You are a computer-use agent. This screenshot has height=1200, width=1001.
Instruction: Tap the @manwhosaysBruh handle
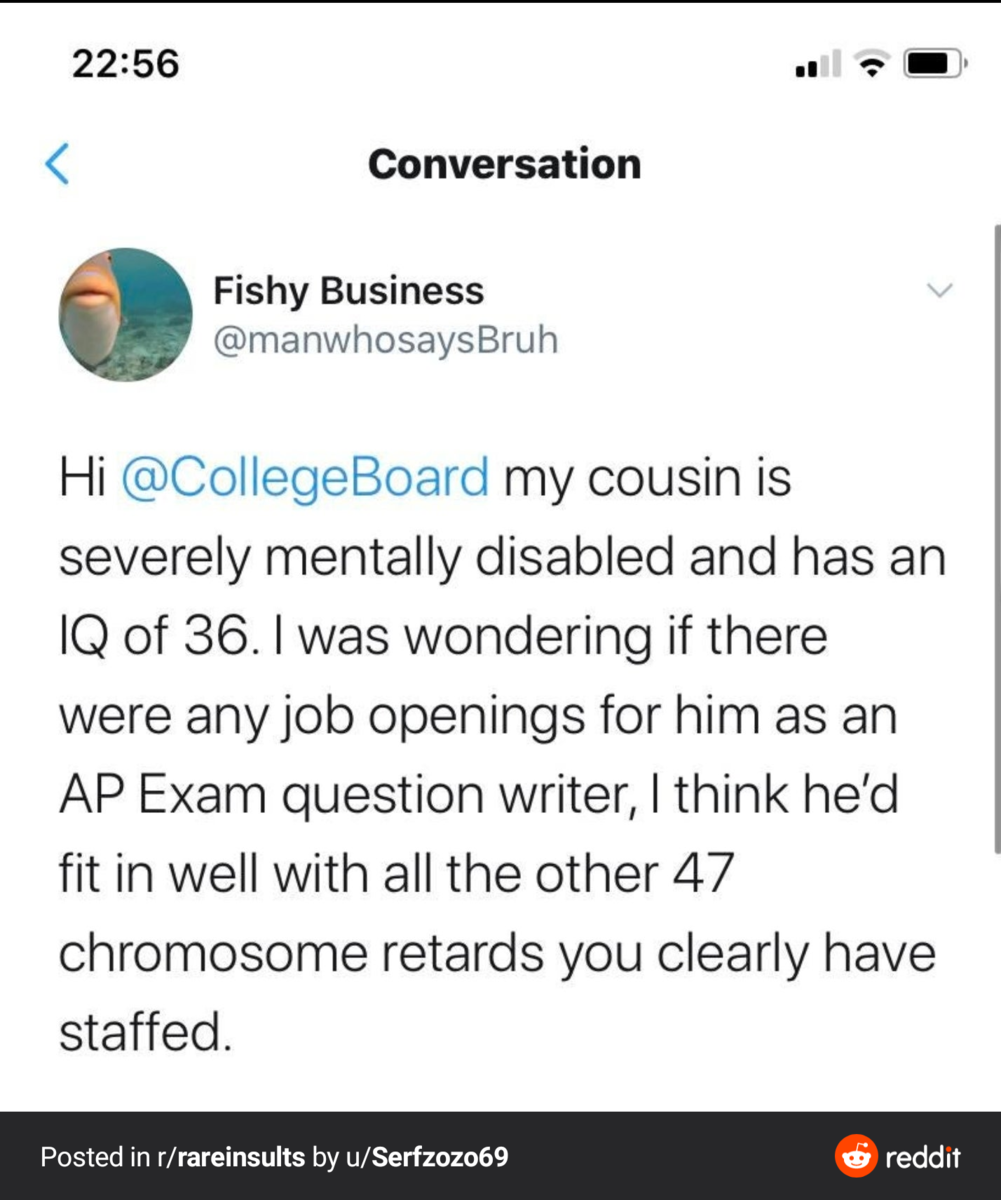[x=385, y=340]
